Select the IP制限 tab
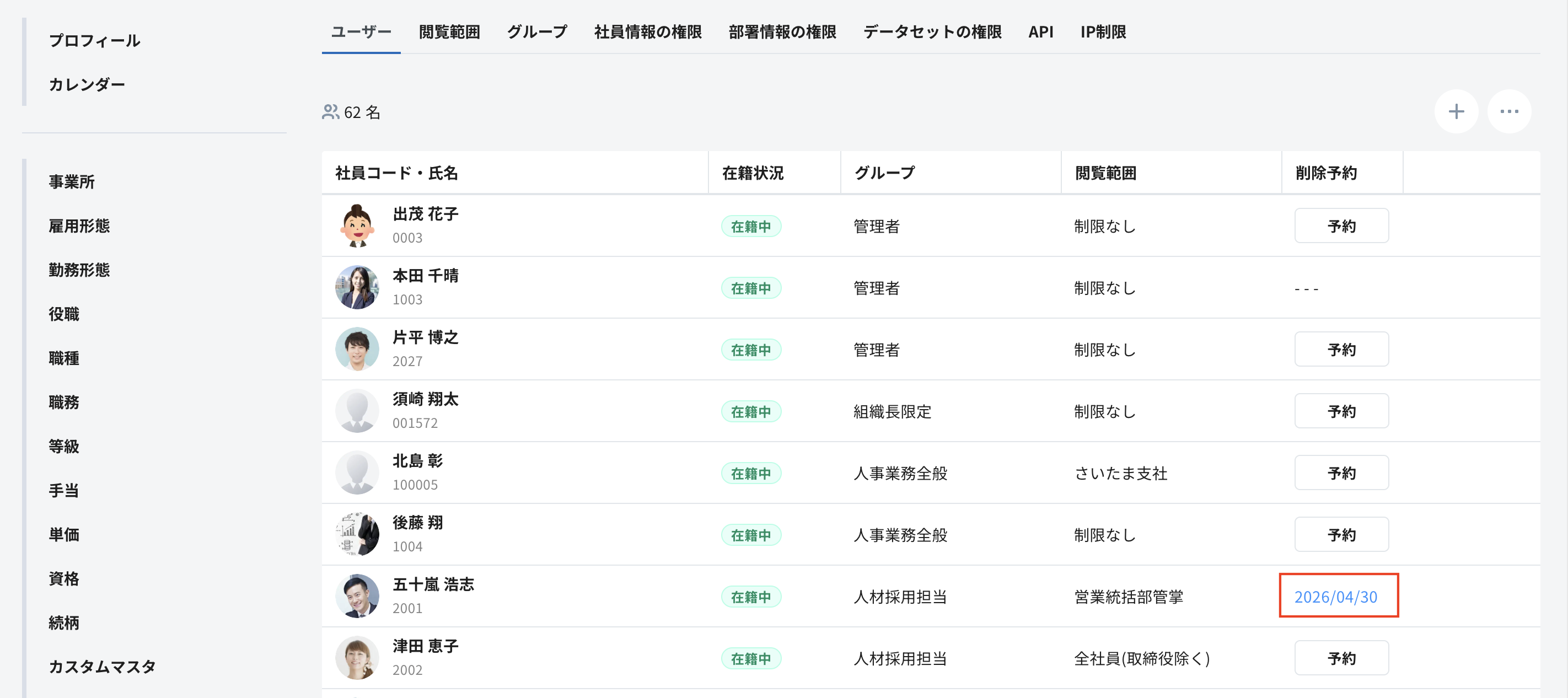1568x698 pixels. (x=1103, y=31)
